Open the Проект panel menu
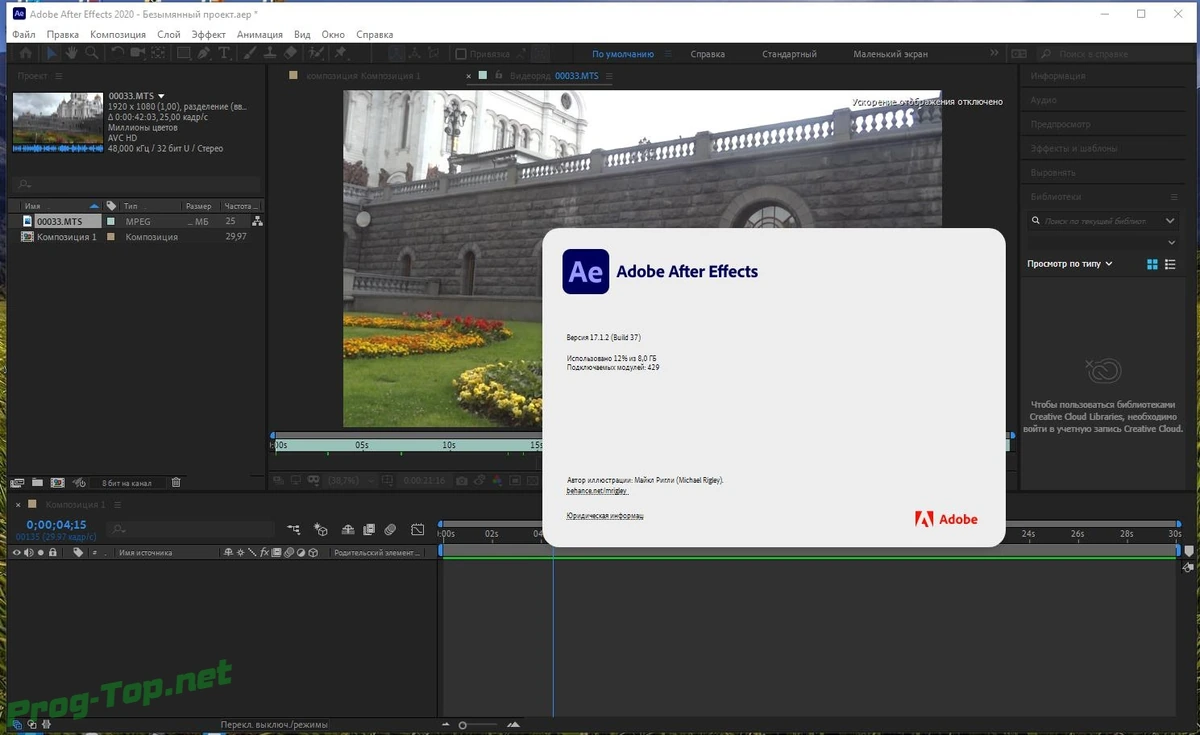The image size is (1200, 735). pyautogui.click(x=58, y=76)
